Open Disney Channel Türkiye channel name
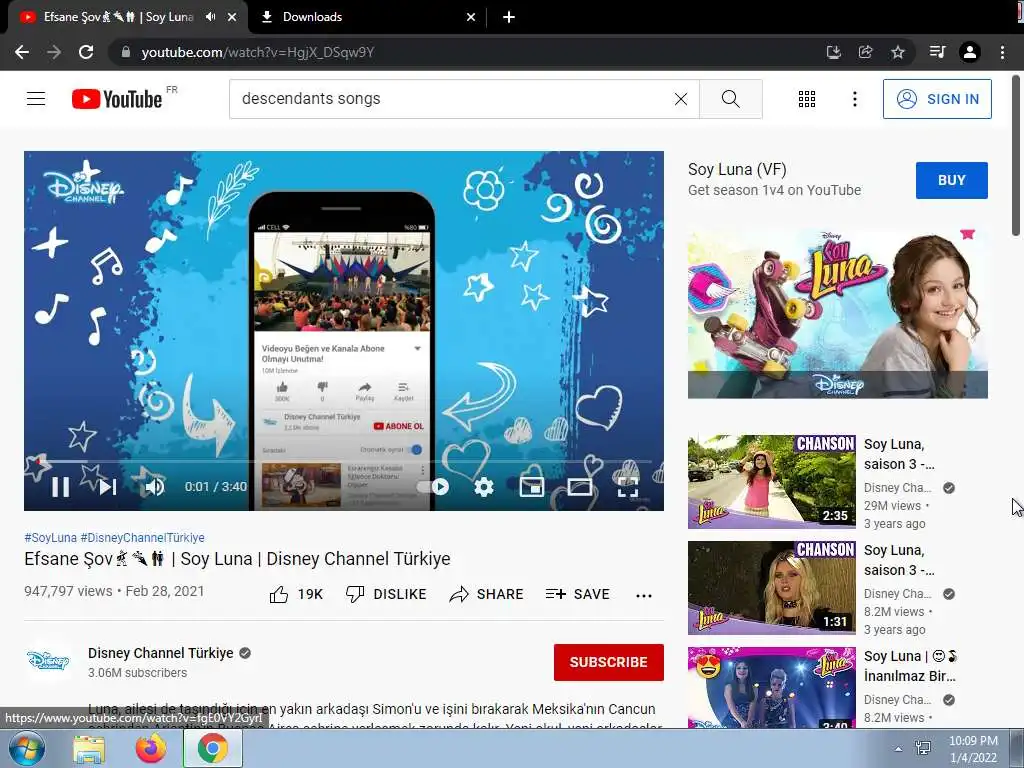This screenshot has width=1024, height=768. [x=161, y=653]
